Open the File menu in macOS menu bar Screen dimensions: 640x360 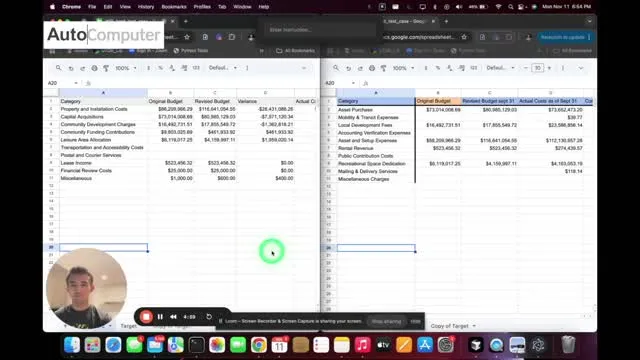(x=92, y=7)
